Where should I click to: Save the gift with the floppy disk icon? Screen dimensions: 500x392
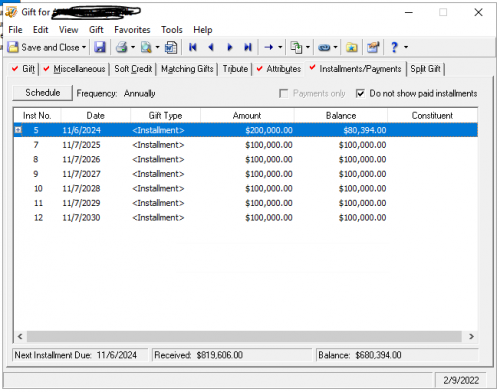(100, 47)
